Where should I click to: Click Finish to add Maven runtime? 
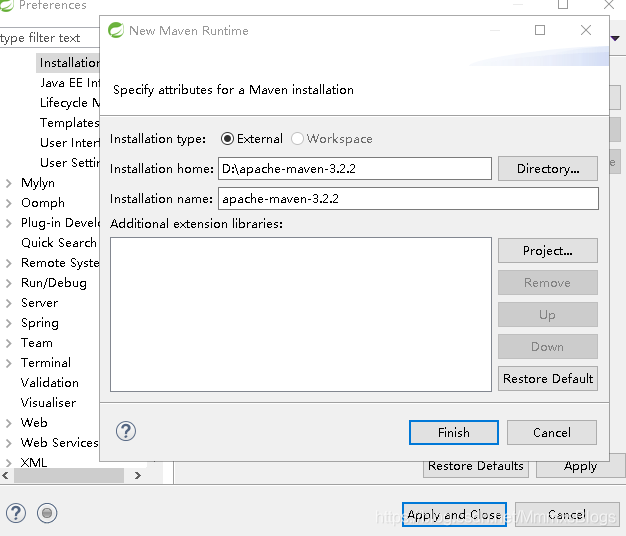pyautogui.click(x=454, y=432)
